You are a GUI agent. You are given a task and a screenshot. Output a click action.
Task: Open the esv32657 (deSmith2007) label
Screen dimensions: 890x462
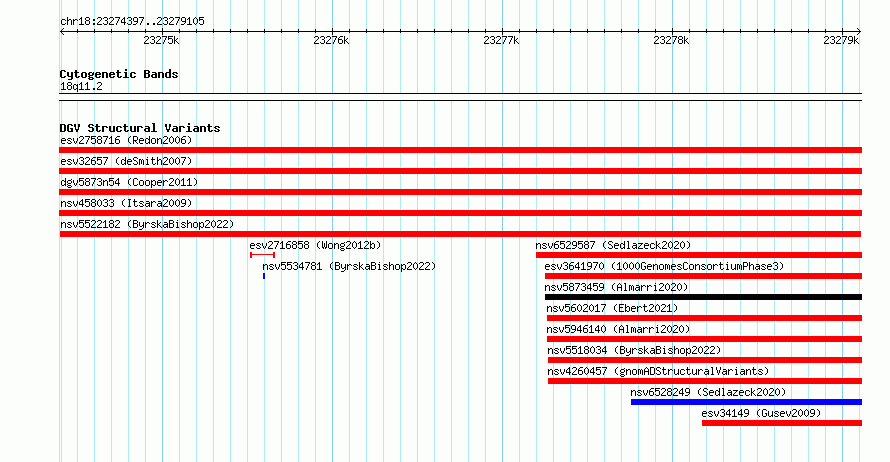pos(126,161)
